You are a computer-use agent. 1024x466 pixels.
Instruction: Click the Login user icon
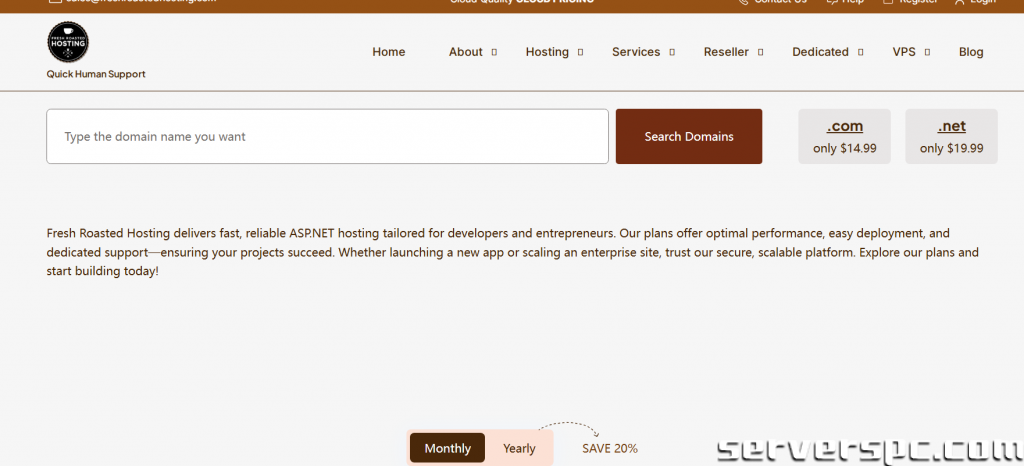pyautogui.click(x=959, y=2)
